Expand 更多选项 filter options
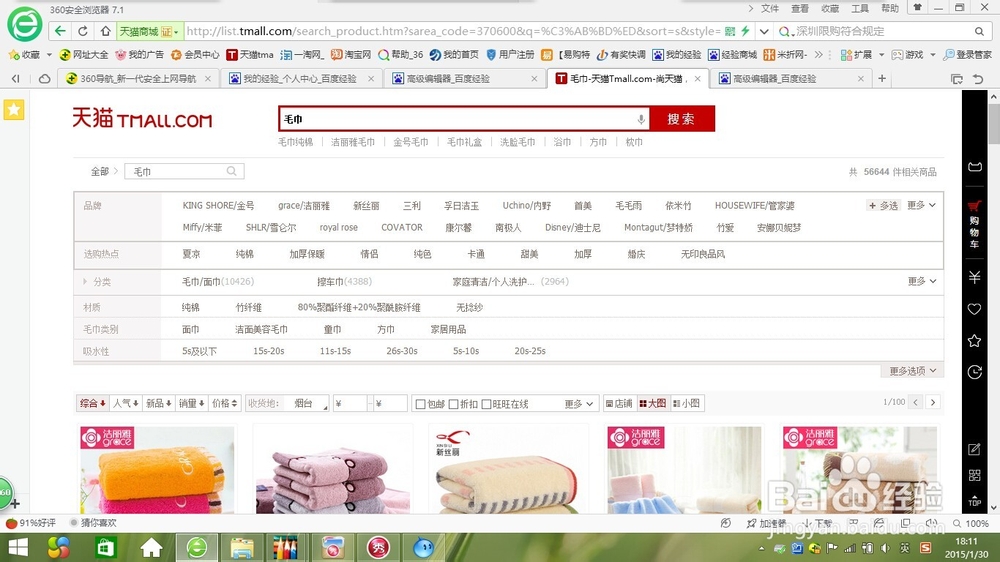The width and height of the screenshot is (1000, 562). click(x=913, y=371)
